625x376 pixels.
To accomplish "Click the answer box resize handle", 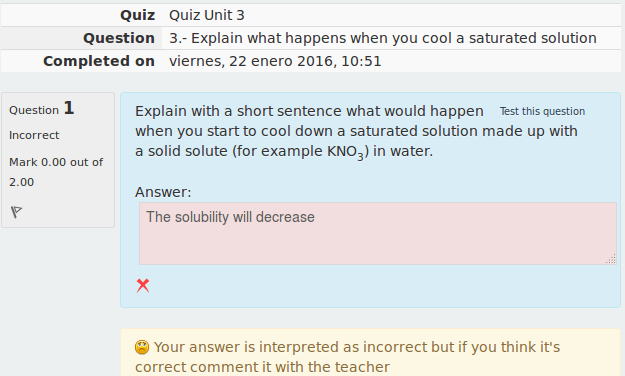I will [611, 259].
